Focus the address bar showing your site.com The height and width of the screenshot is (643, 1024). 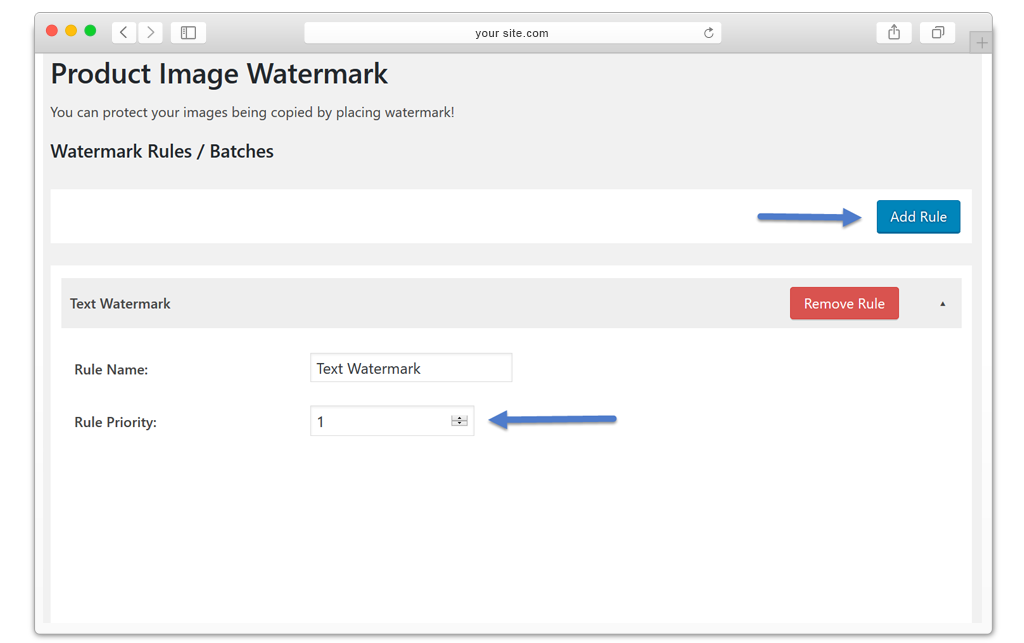coord(513,33)
